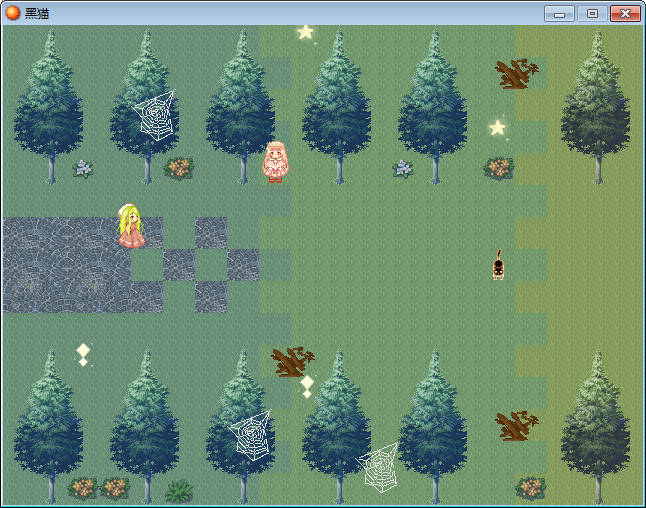Close the 黑猫 game window
The image size is (646, 508).
coord(624,13)
